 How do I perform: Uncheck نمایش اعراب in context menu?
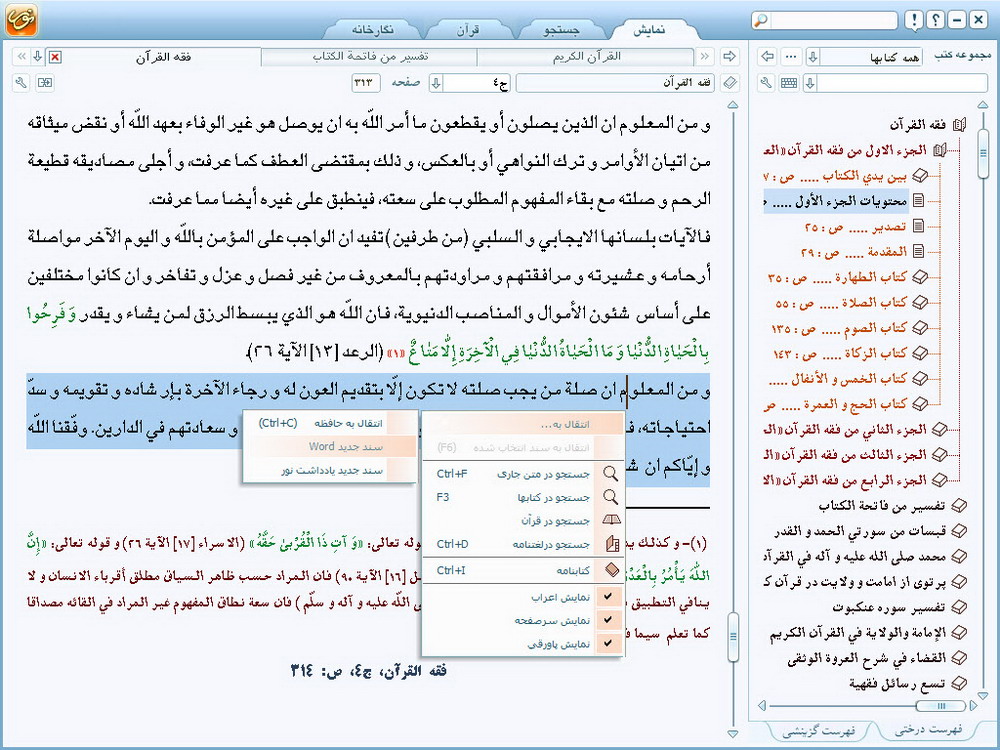click(x=607, y=597)
